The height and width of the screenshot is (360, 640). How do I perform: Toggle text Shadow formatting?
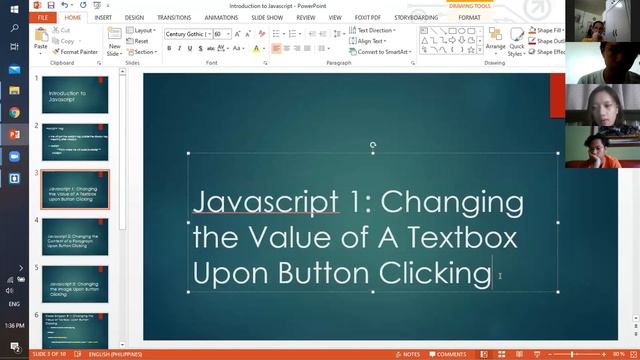(x=200, y=49)
